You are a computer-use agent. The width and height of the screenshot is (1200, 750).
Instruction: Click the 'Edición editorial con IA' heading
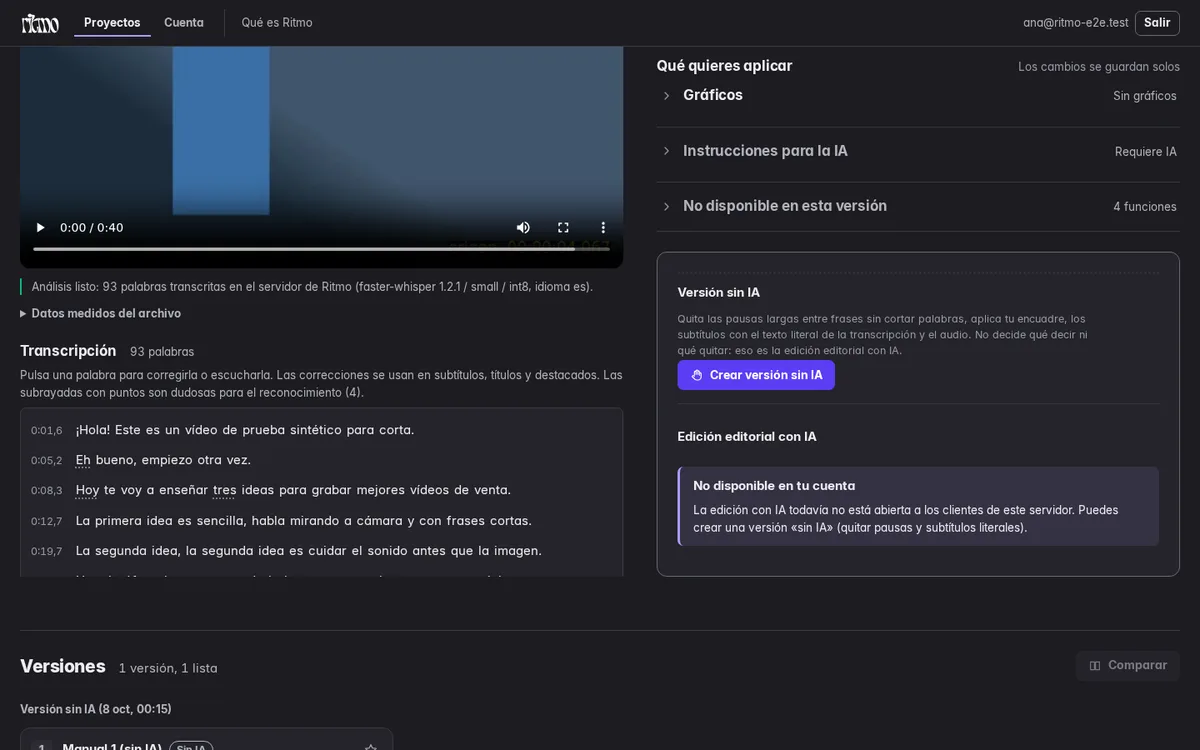747,437
